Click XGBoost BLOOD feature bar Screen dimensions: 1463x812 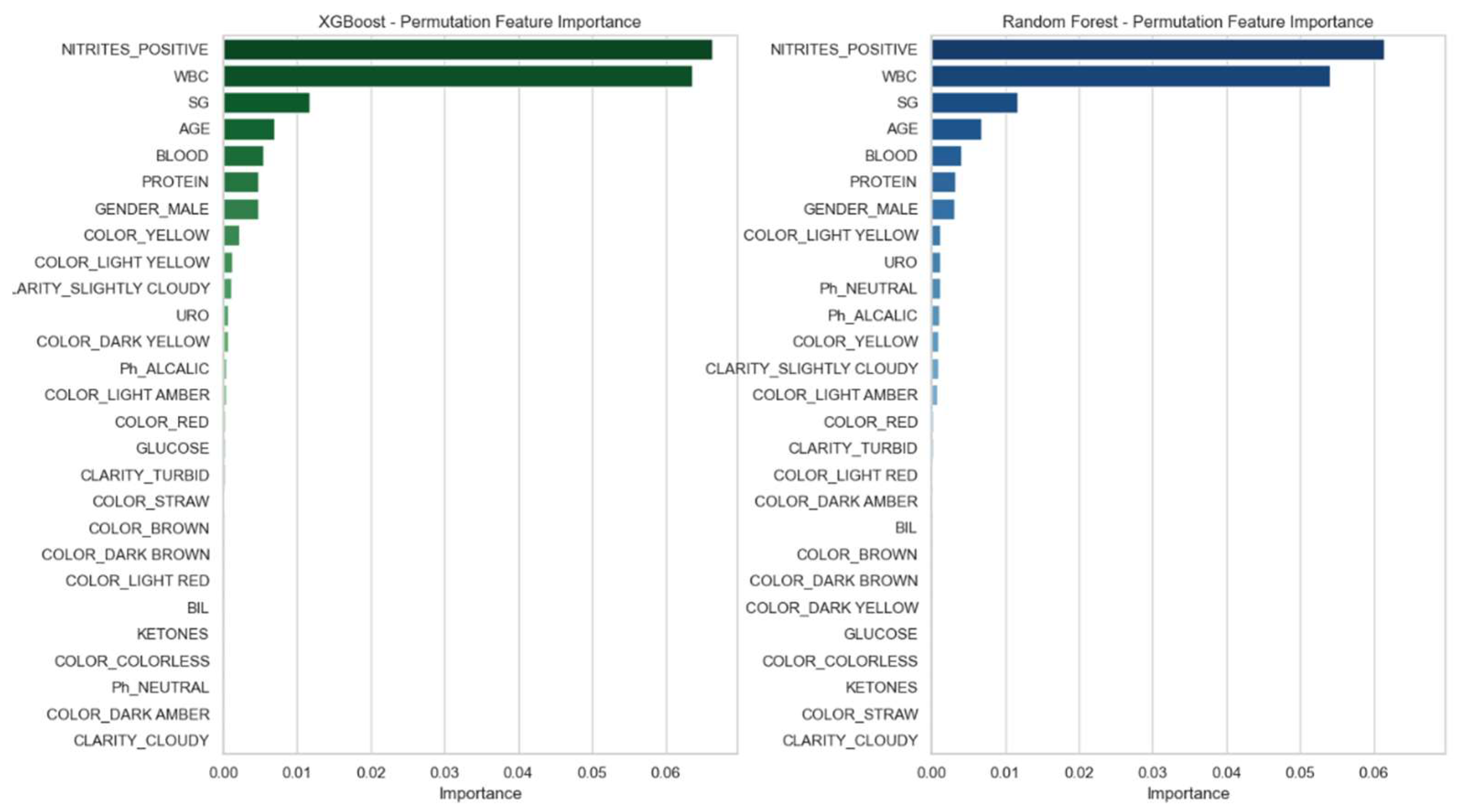[x=243, y=156]
